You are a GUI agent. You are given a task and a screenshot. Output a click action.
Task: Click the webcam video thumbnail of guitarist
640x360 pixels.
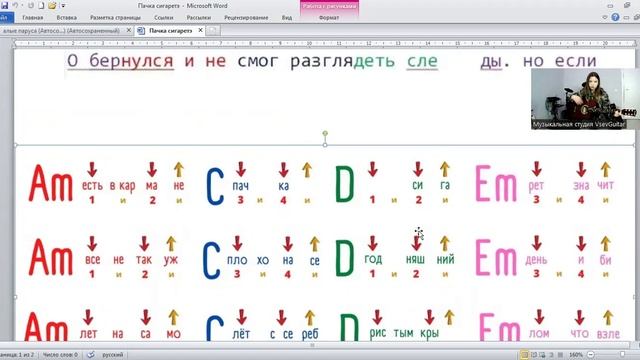[x=585, y=99]
